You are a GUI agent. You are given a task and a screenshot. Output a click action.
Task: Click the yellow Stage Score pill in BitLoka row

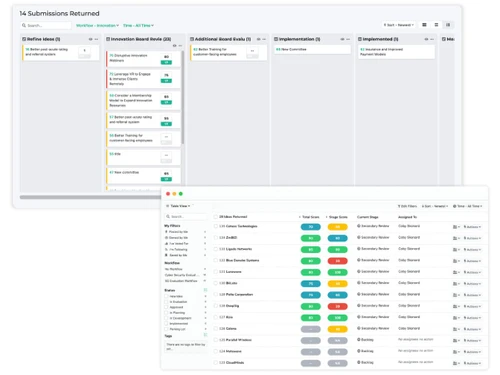pyautogui.click(x=337, y=284)
